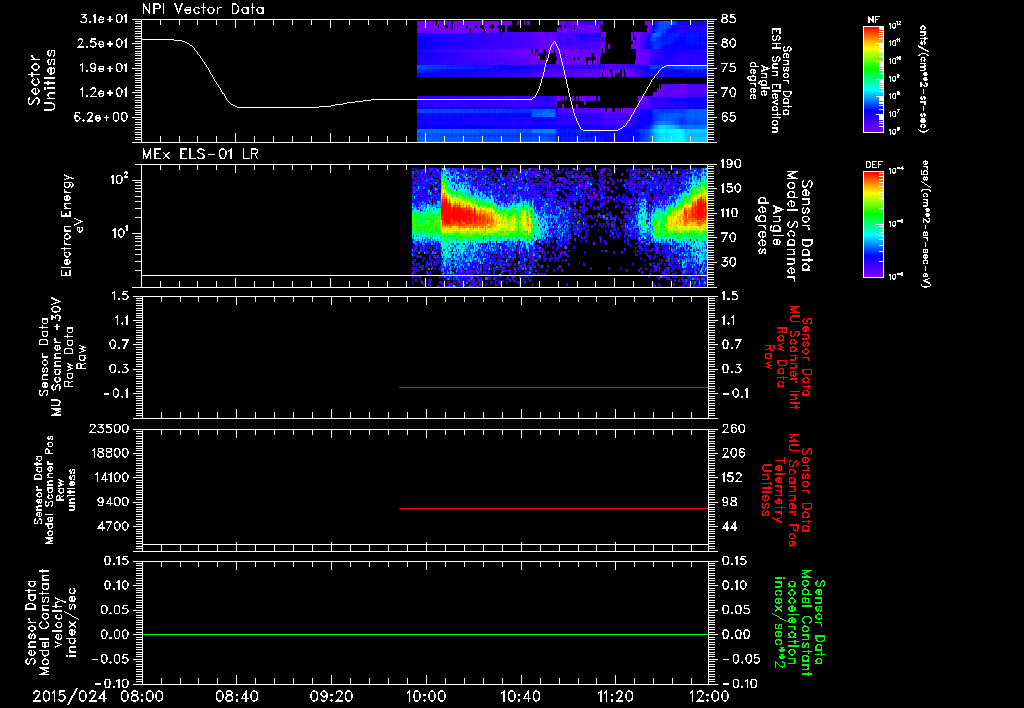
Task: Click the '85' sun elevation tick label
Action: click(729, 19)
